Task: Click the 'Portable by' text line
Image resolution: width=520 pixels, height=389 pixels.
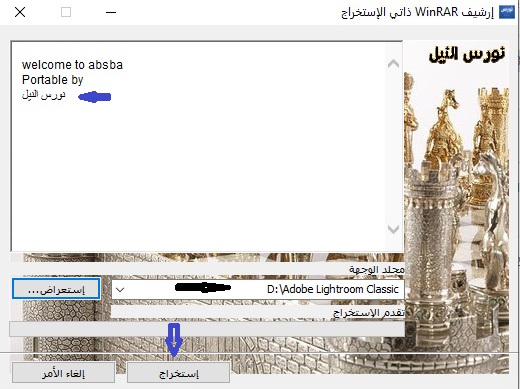Action: point(52,80)
